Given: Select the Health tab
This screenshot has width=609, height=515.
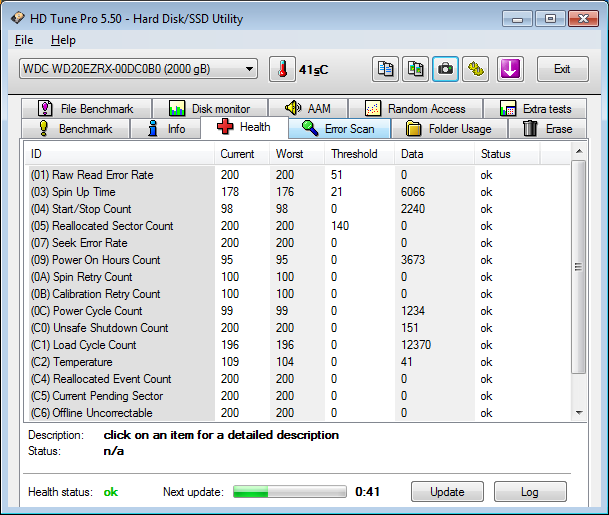Looking at the screenshot, I should pyautogui.click(x=244, y=127).
